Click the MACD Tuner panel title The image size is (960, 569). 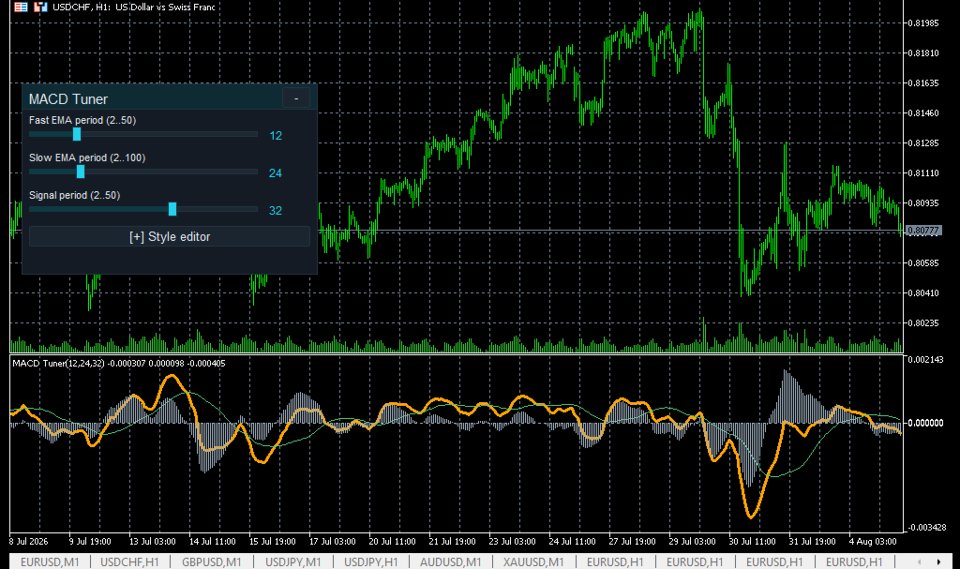68,99
